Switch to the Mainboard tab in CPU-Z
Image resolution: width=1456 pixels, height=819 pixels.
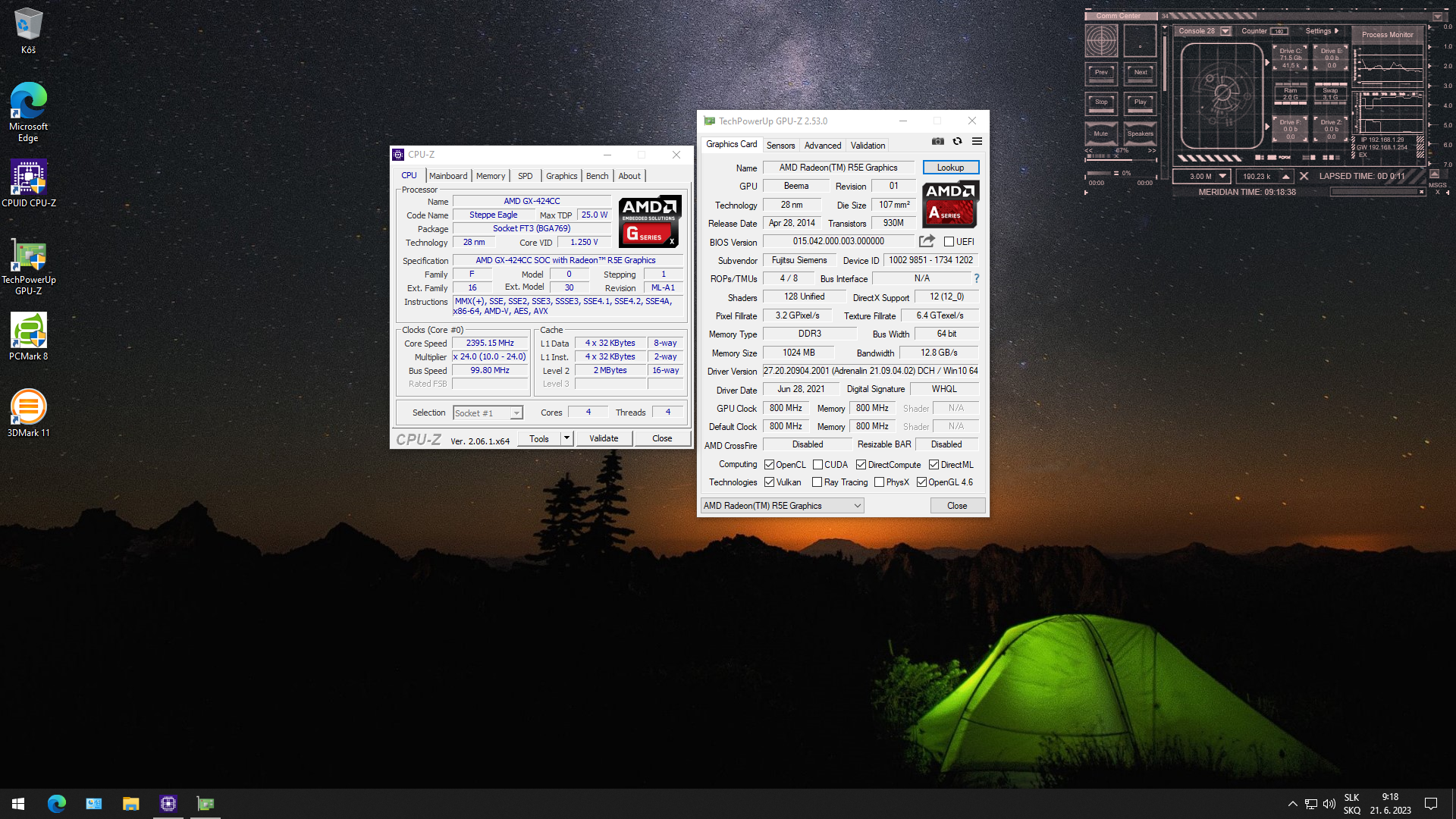tap(448, 176)
